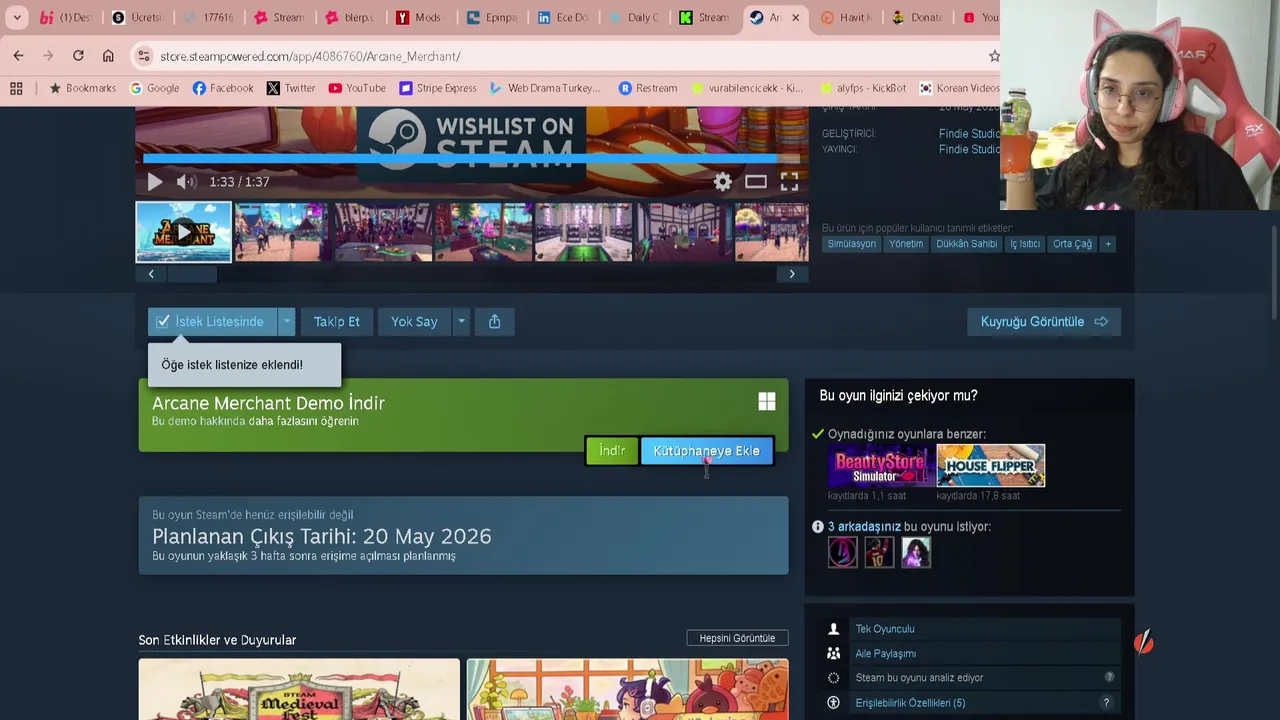Open Kuyruğu Görüntüle queue
This screenshot has height=720, width=1280.
coord(1044,322)
